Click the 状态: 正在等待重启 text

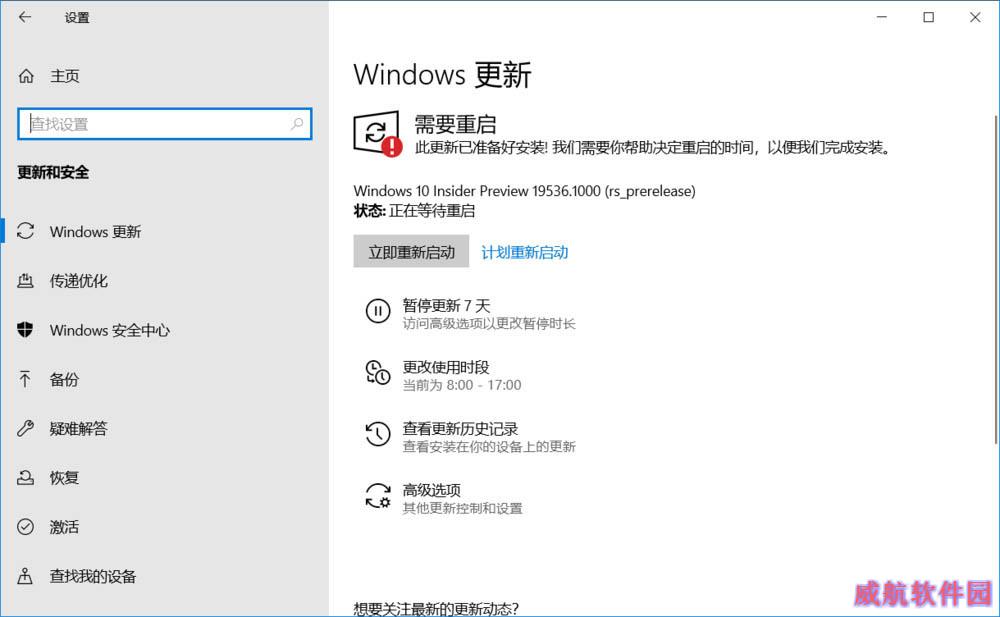415,211
